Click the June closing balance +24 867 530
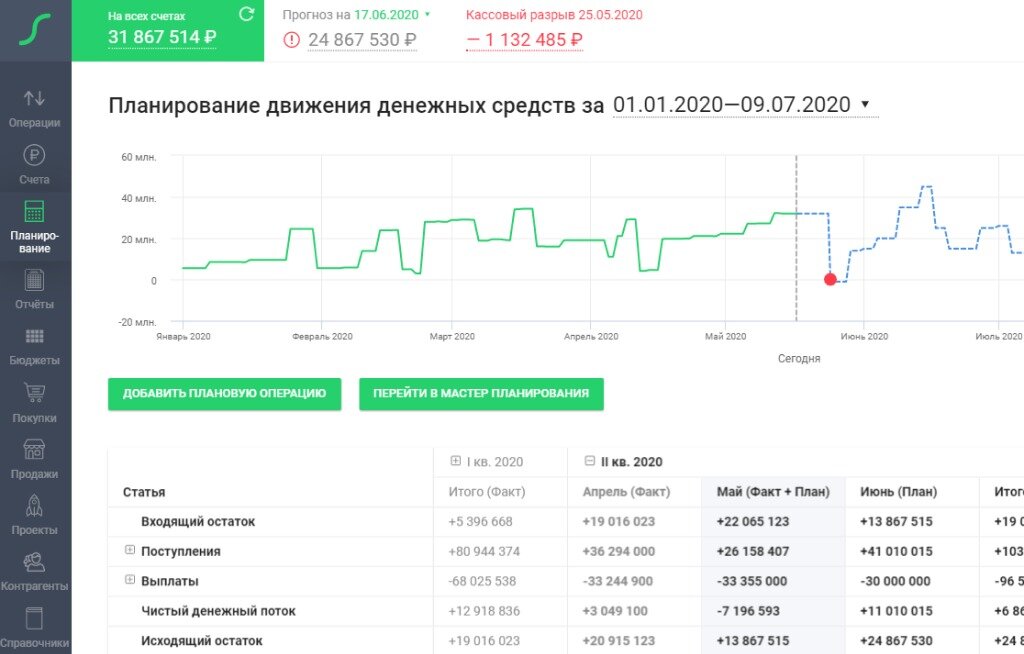 (897, 641)
